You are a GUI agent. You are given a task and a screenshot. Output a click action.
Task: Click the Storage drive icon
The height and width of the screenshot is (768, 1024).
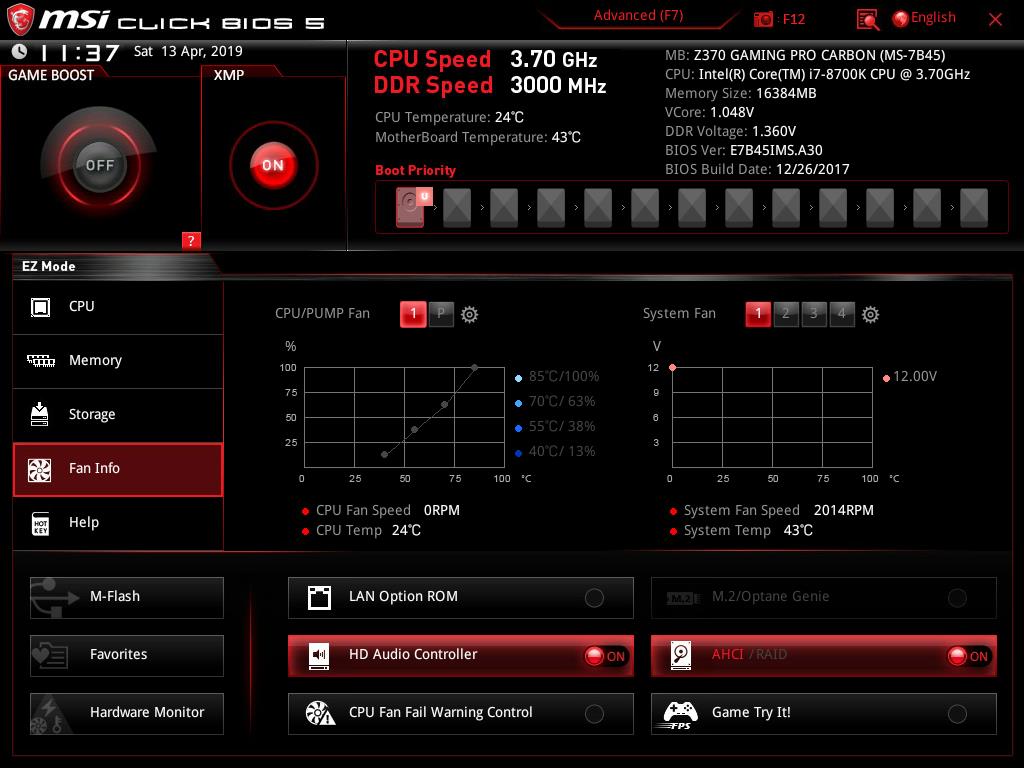(40, 414)
